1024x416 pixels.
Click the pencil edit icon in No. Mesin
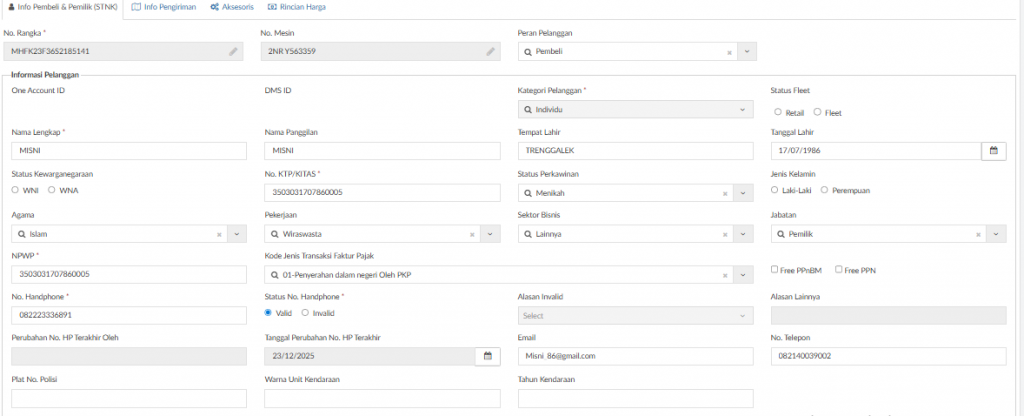tap(491, 51)
